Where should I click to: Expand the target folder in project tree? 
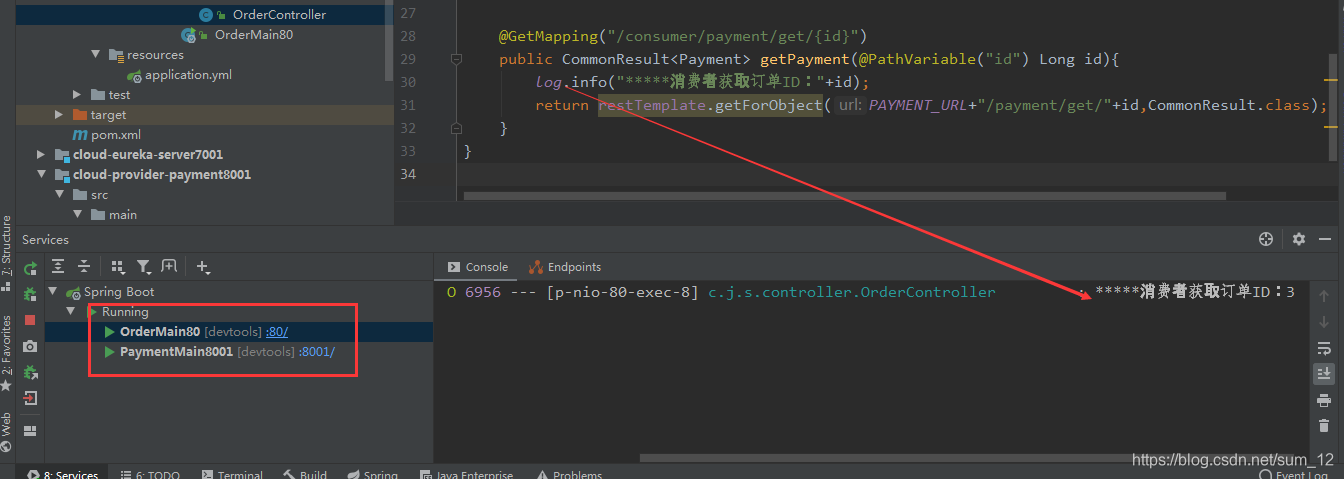60,115
